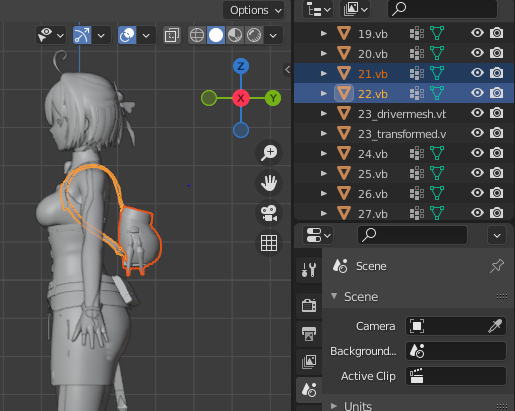This screenshot has height=411, width=515.
Task: Disable 27.vb in renders camera icon
Action: pyautogui.click(x=497, y=213)
